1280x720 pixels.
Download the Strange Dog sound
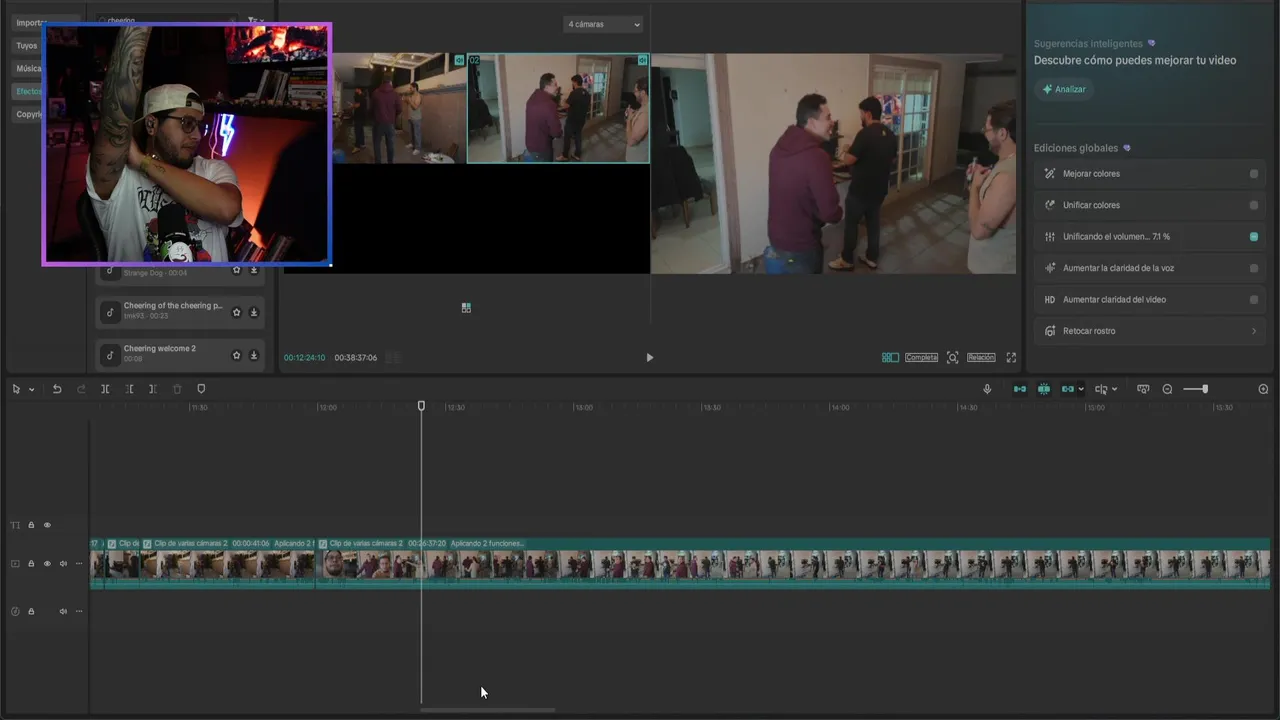(x=254, y=270)
